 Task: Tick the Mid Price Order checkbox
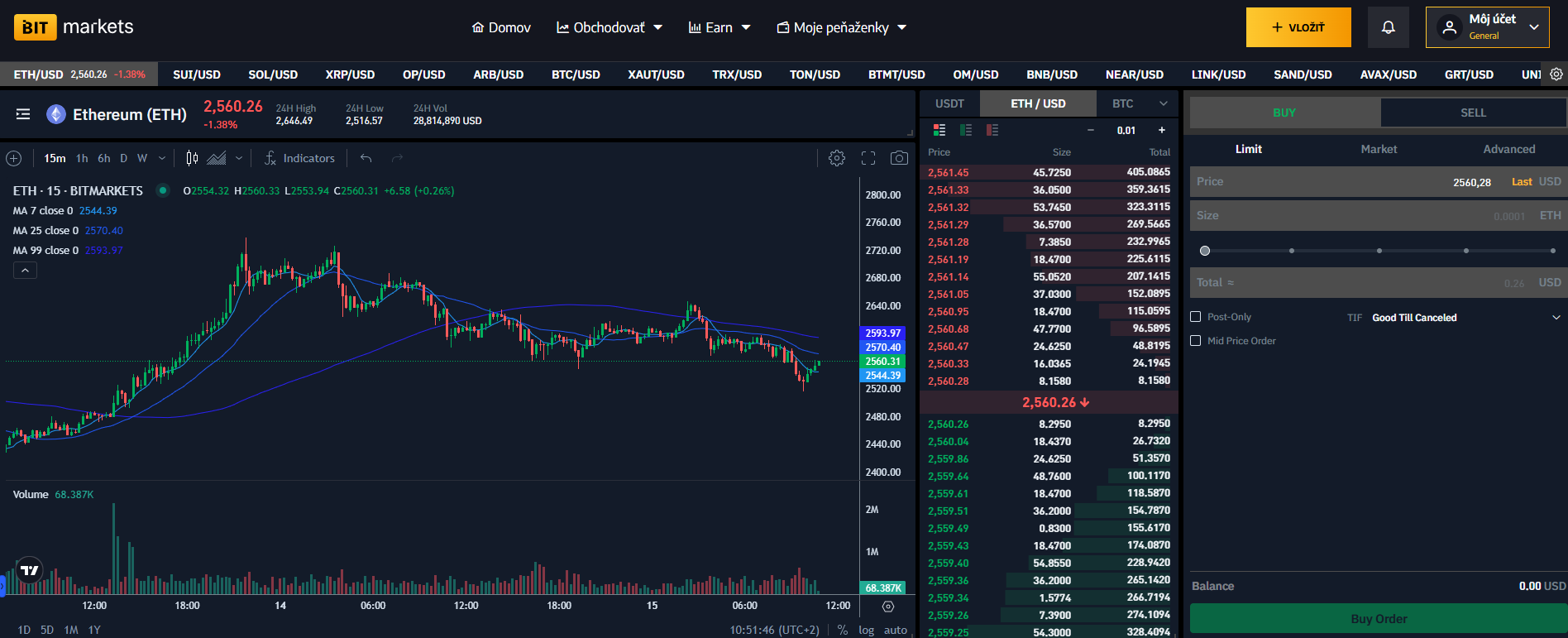coord(1195,341)
